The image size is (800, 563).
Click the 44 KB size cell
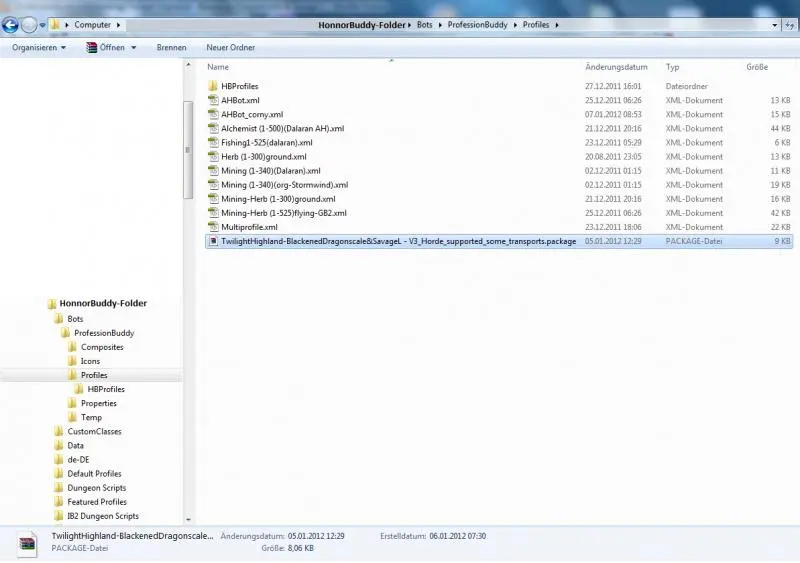780,128
